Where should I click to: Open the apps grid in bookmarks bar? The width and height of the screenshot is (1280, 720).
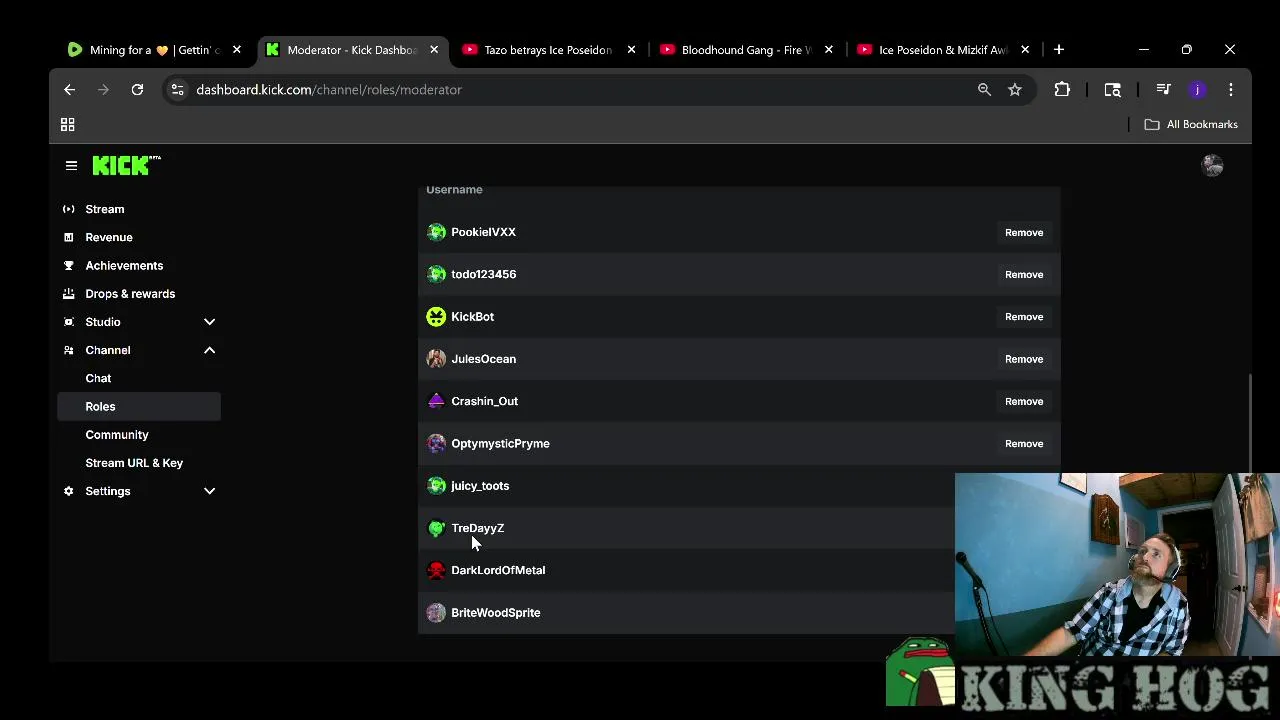68,125
